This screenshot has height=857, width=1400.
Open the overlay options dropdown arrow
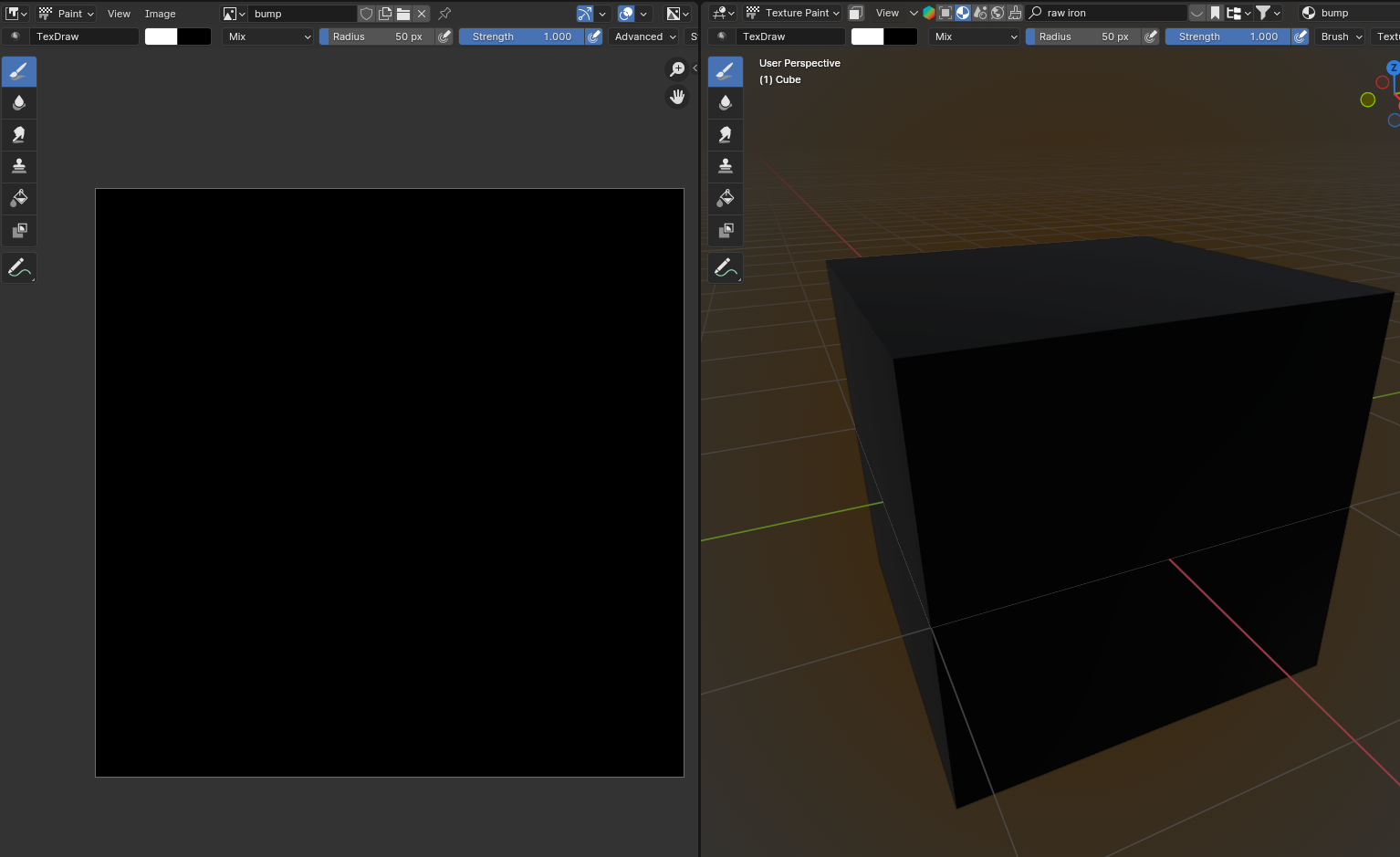pos(643,14)
